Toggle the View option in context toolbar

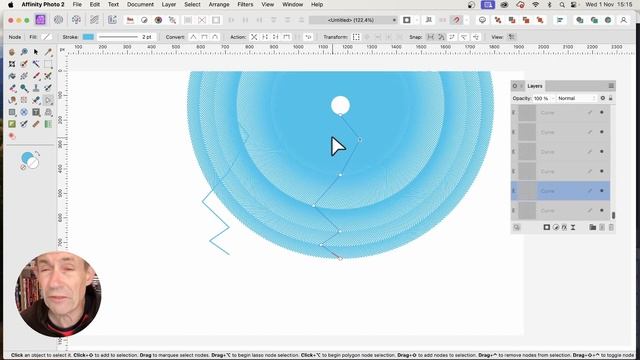511,37
